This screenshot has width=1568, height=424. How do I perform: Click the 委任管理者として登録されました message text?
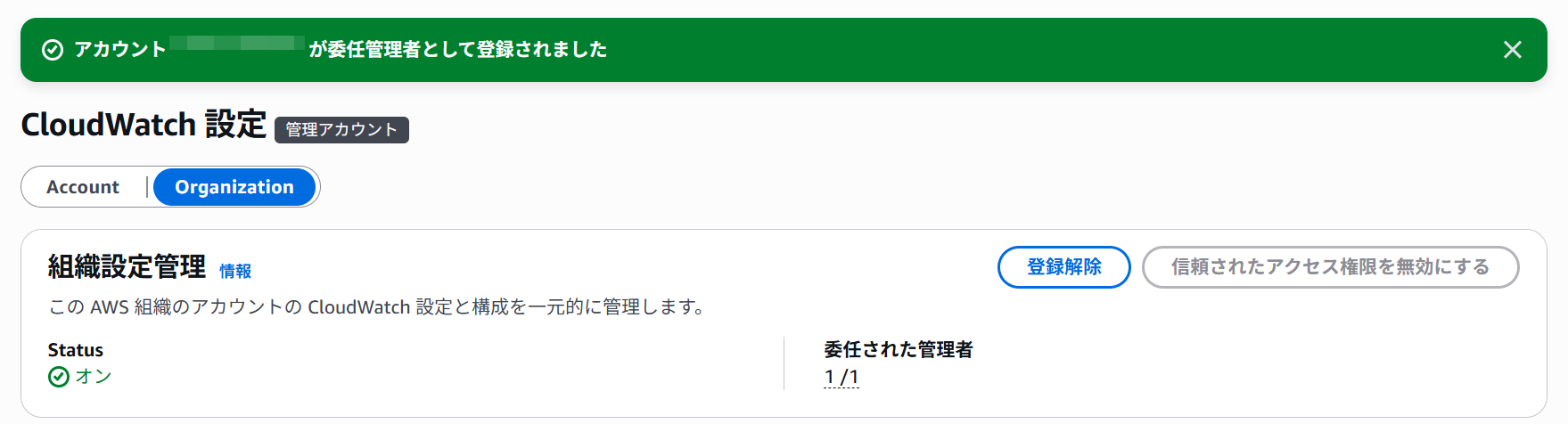458,50
